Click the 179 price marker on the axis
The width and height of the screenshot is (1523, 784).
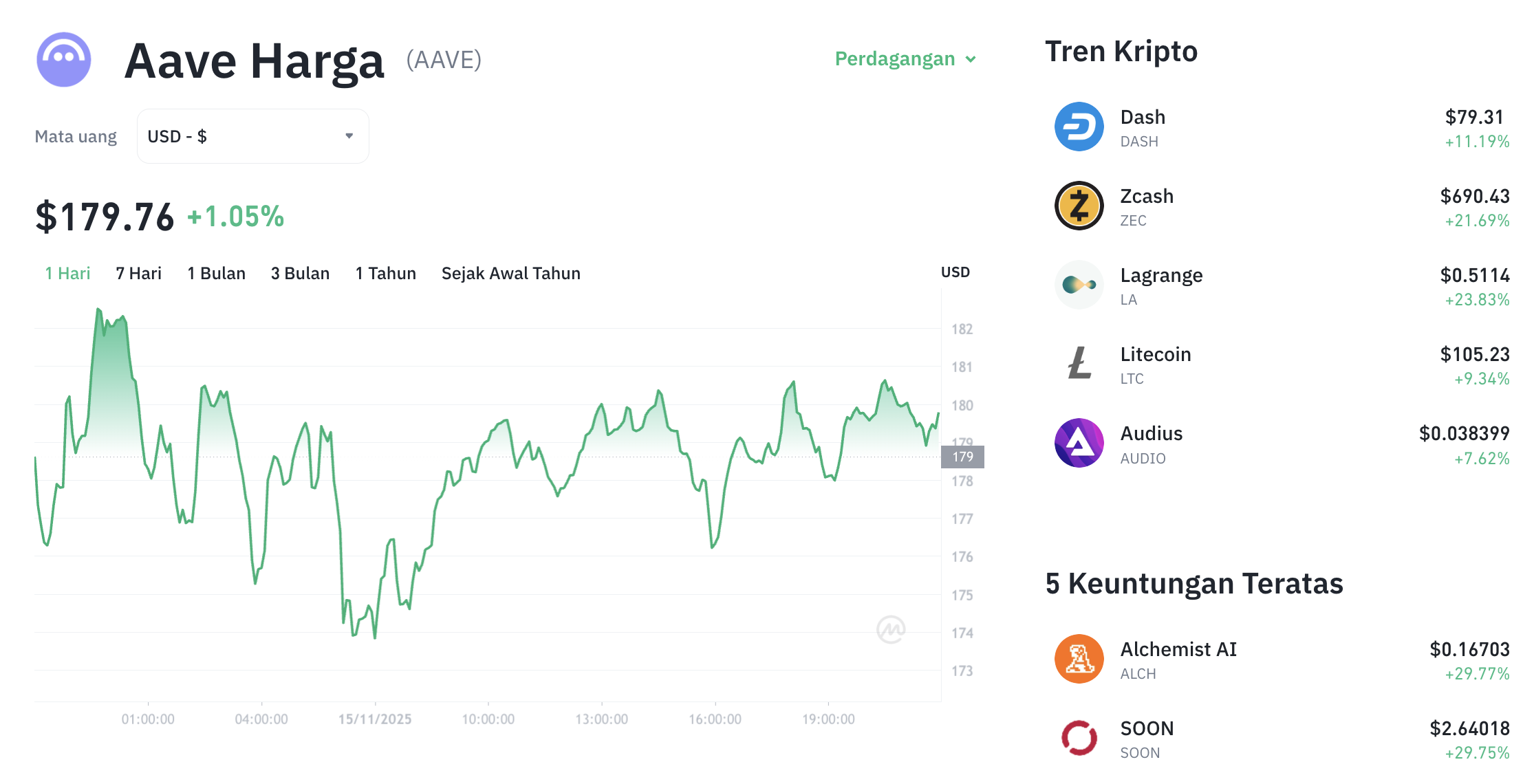point(962,456)
